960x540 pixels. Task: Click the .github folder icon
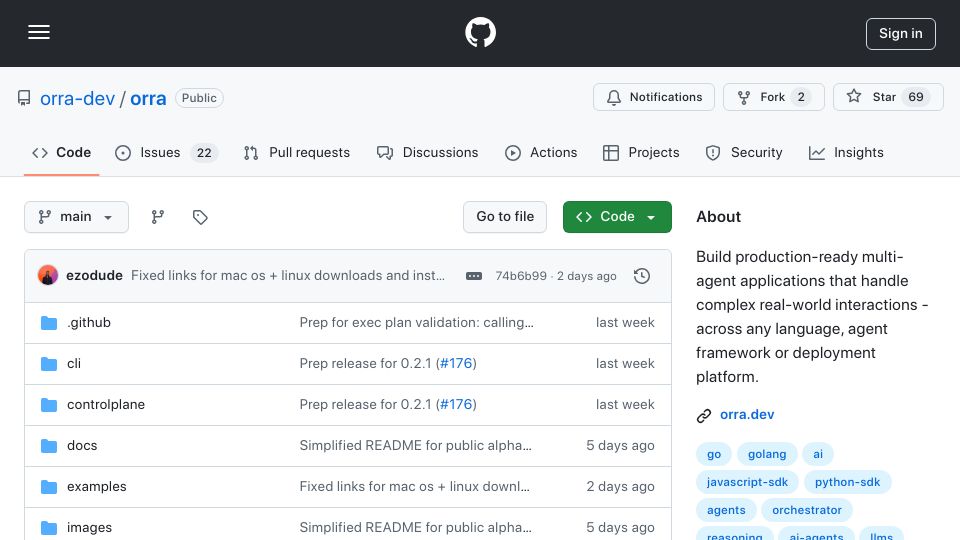(x=49, y=323)
